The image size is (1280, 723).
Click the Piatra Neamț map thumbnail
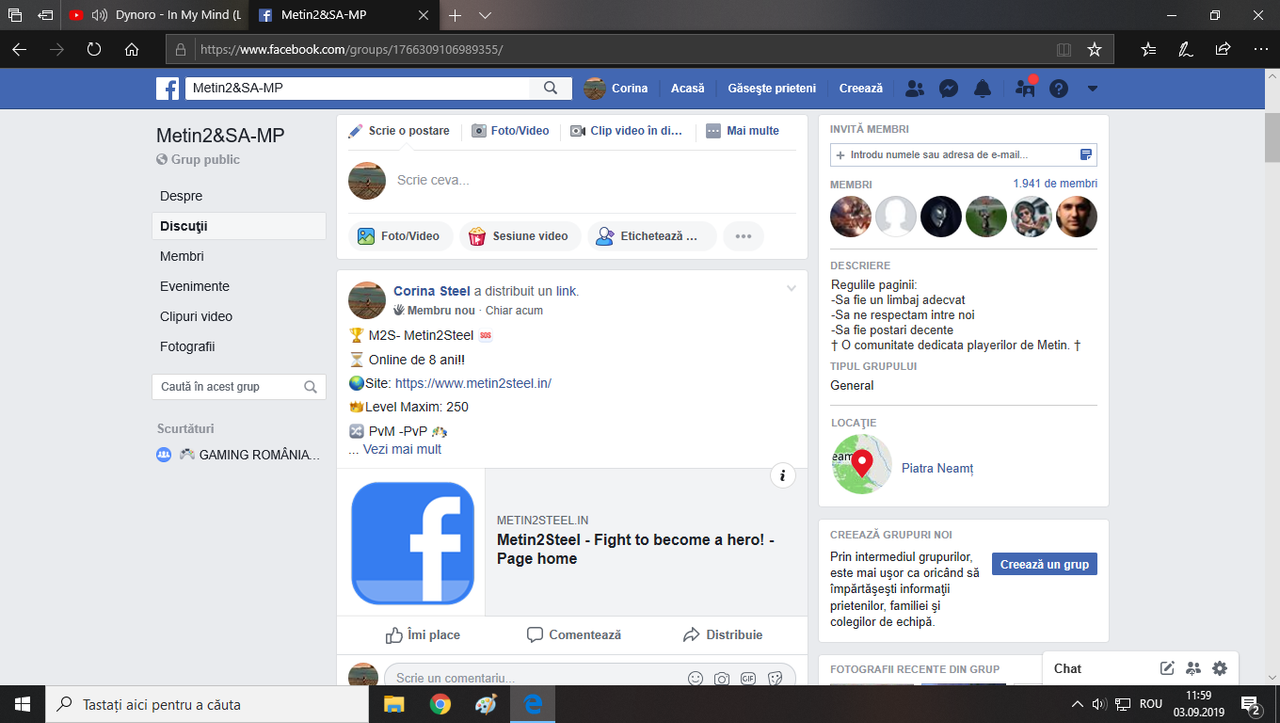point(861,464)
